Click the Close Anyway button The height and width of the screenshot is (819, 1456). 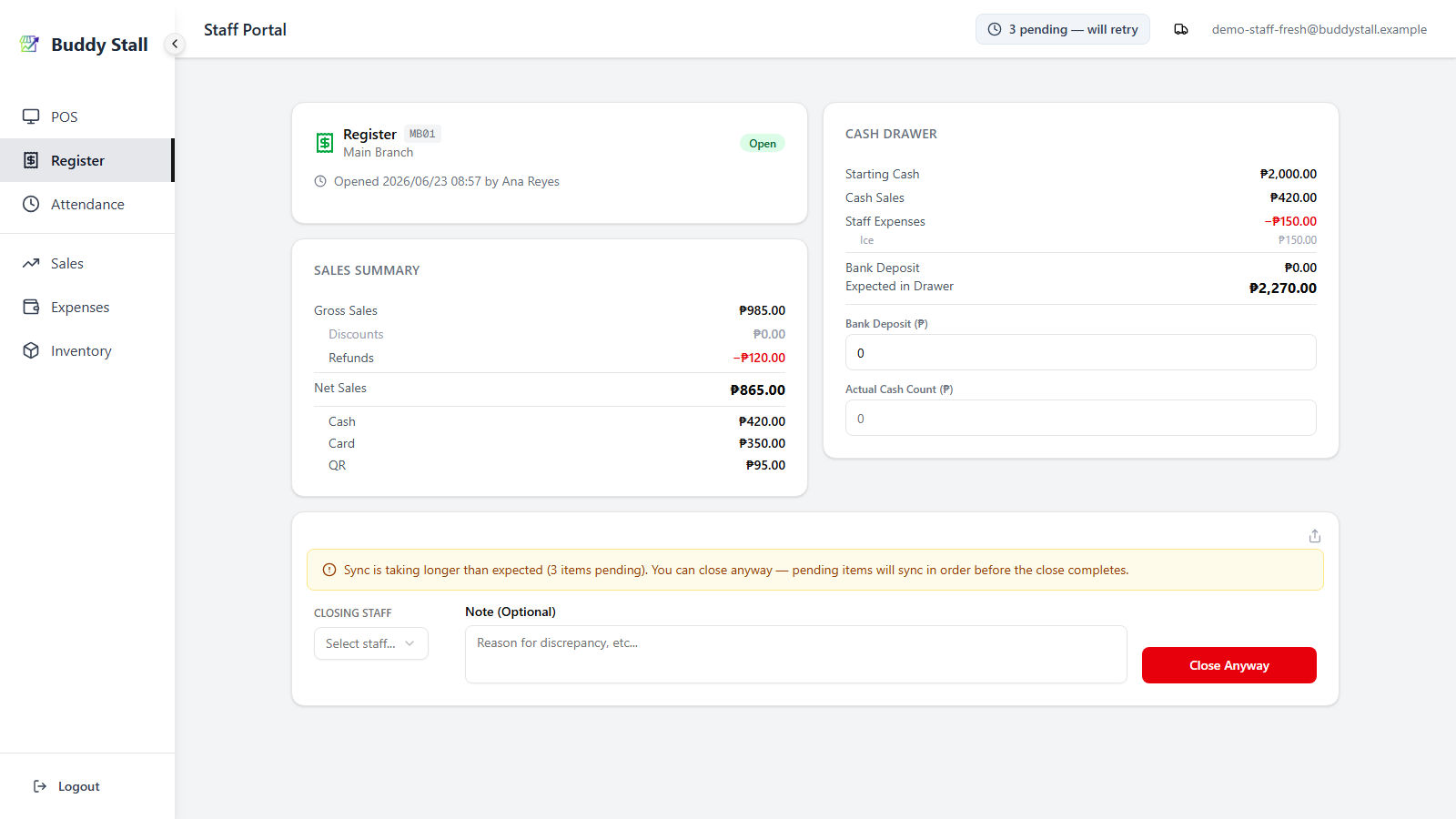[1229, 665]
